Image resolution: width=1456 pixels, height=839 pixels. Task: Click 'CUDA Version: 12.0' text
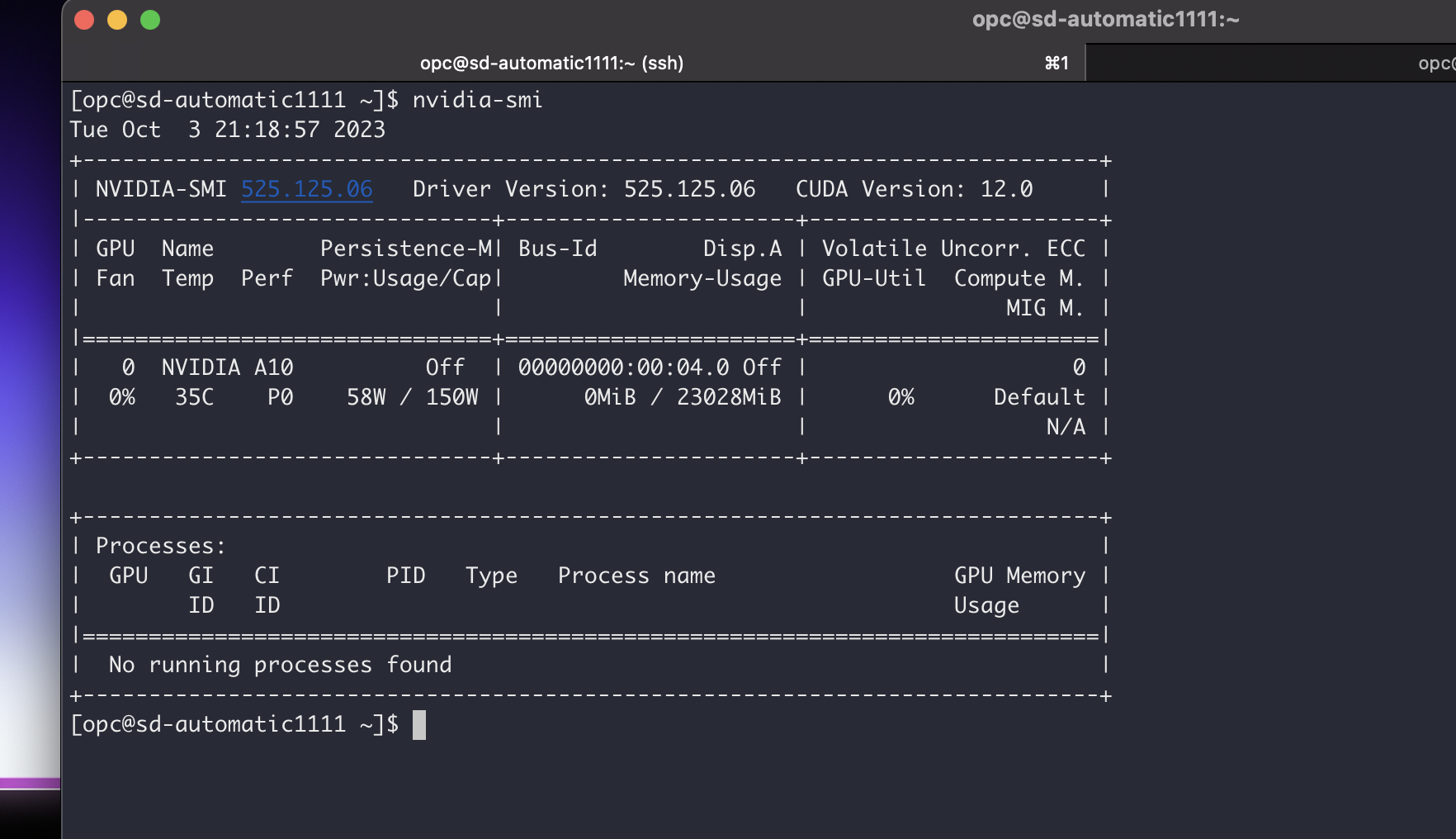915,189
